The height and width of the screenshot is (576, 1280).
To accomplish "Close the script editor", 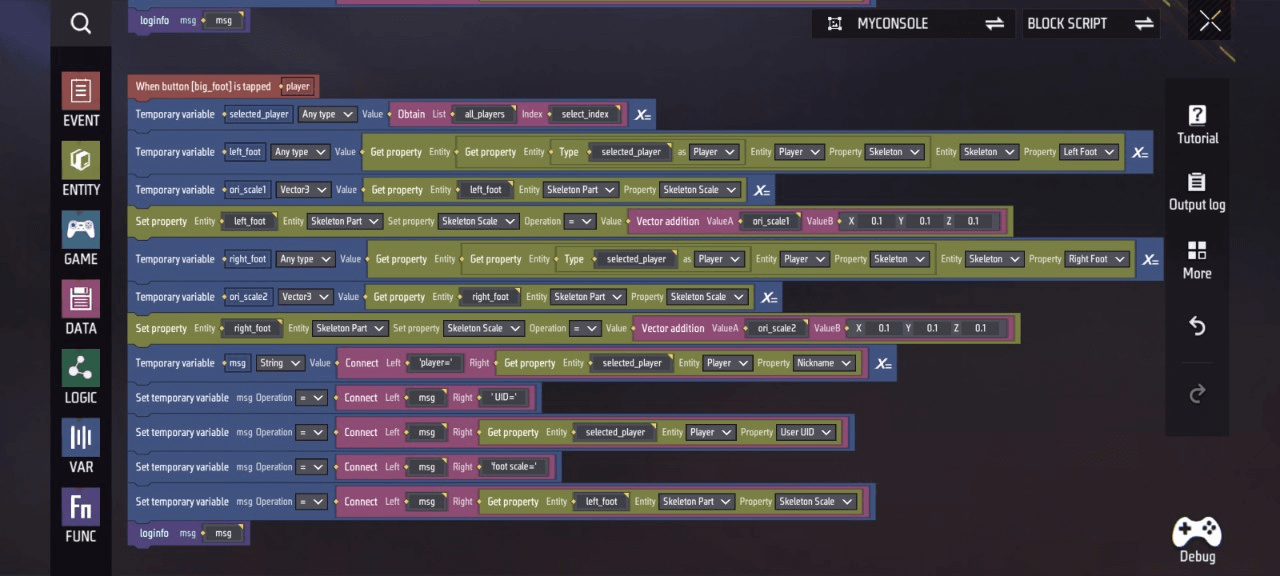I will [x=1210, y=22].
